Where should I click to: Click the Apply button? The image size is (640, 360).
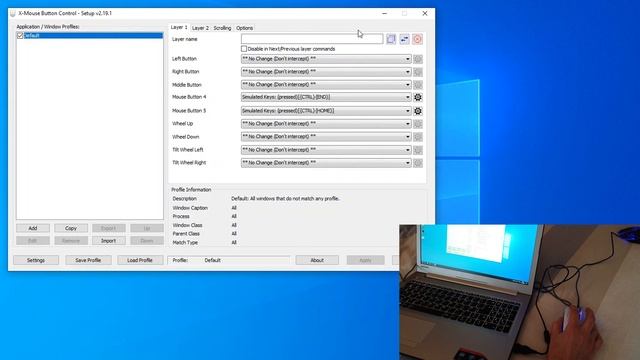(x=365, y=260)
